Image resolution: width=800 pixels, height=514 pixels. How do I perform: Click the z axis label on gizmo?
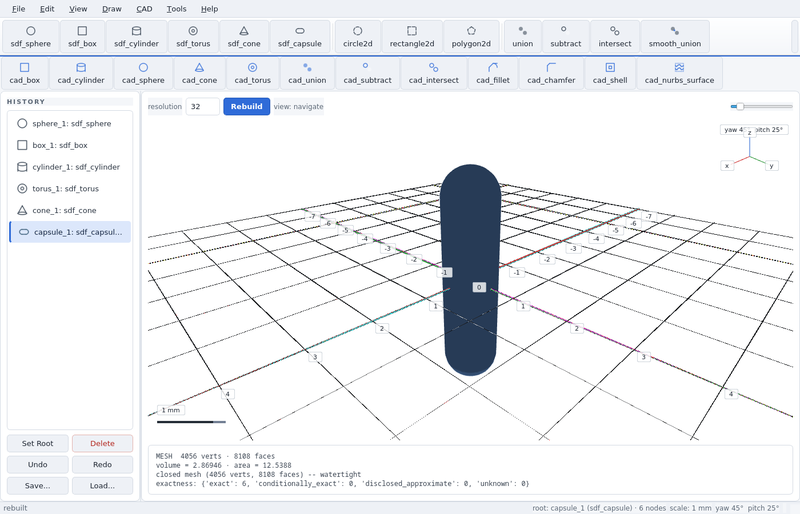(749, 133)
